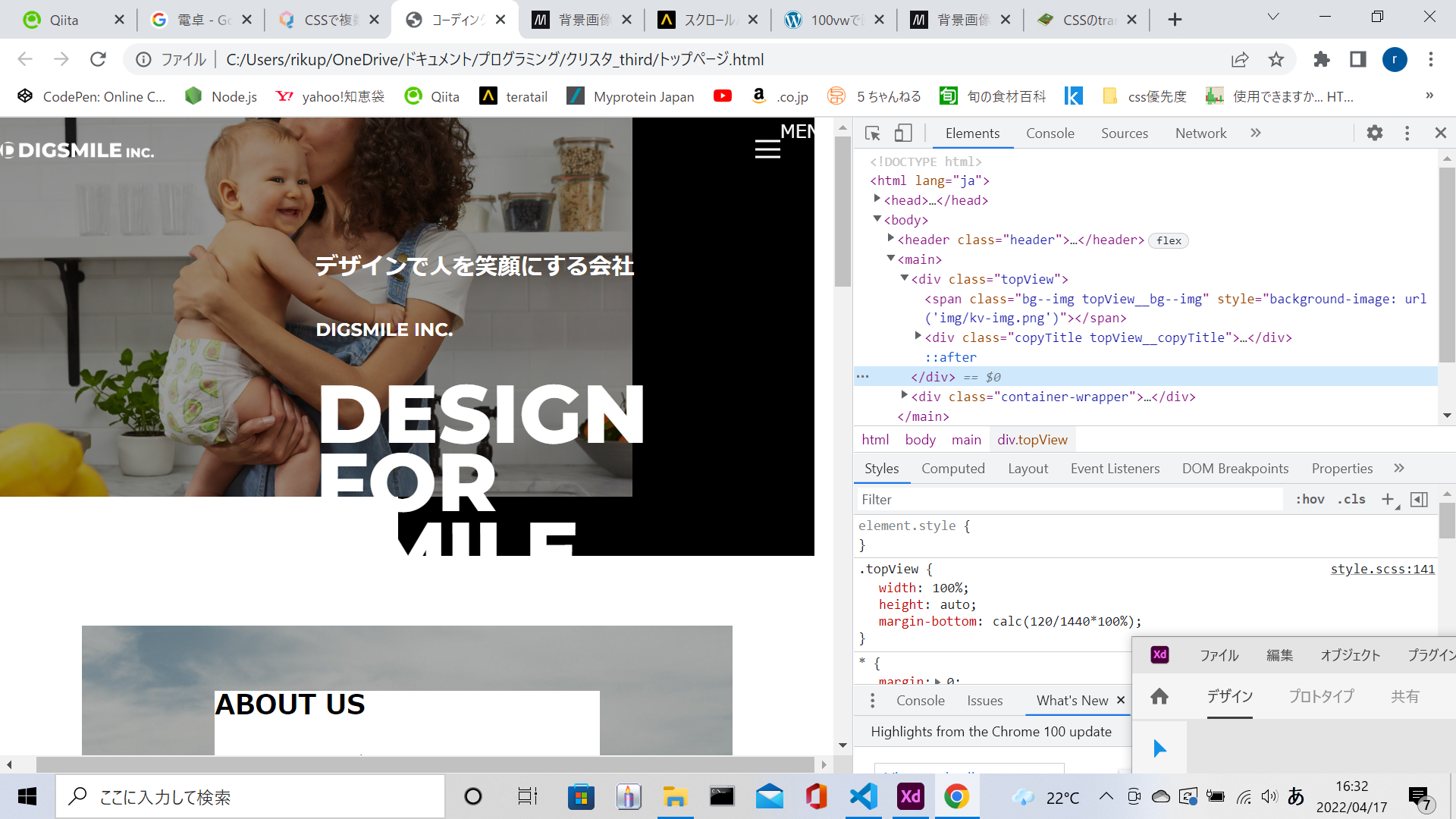The width and height of the screenshot is (1456, 819).
Task: Open Visual Studio Code from taskbar
Action: (x=863, y=796)
